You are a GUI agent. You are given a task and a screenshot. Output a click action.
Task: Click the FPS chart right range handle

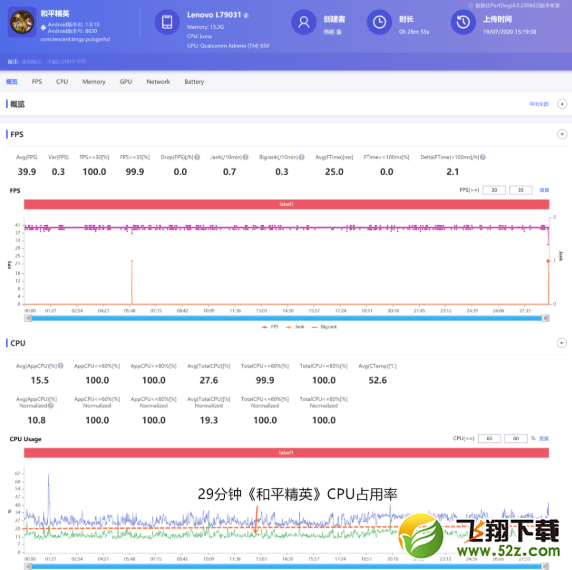coord(545,318)
